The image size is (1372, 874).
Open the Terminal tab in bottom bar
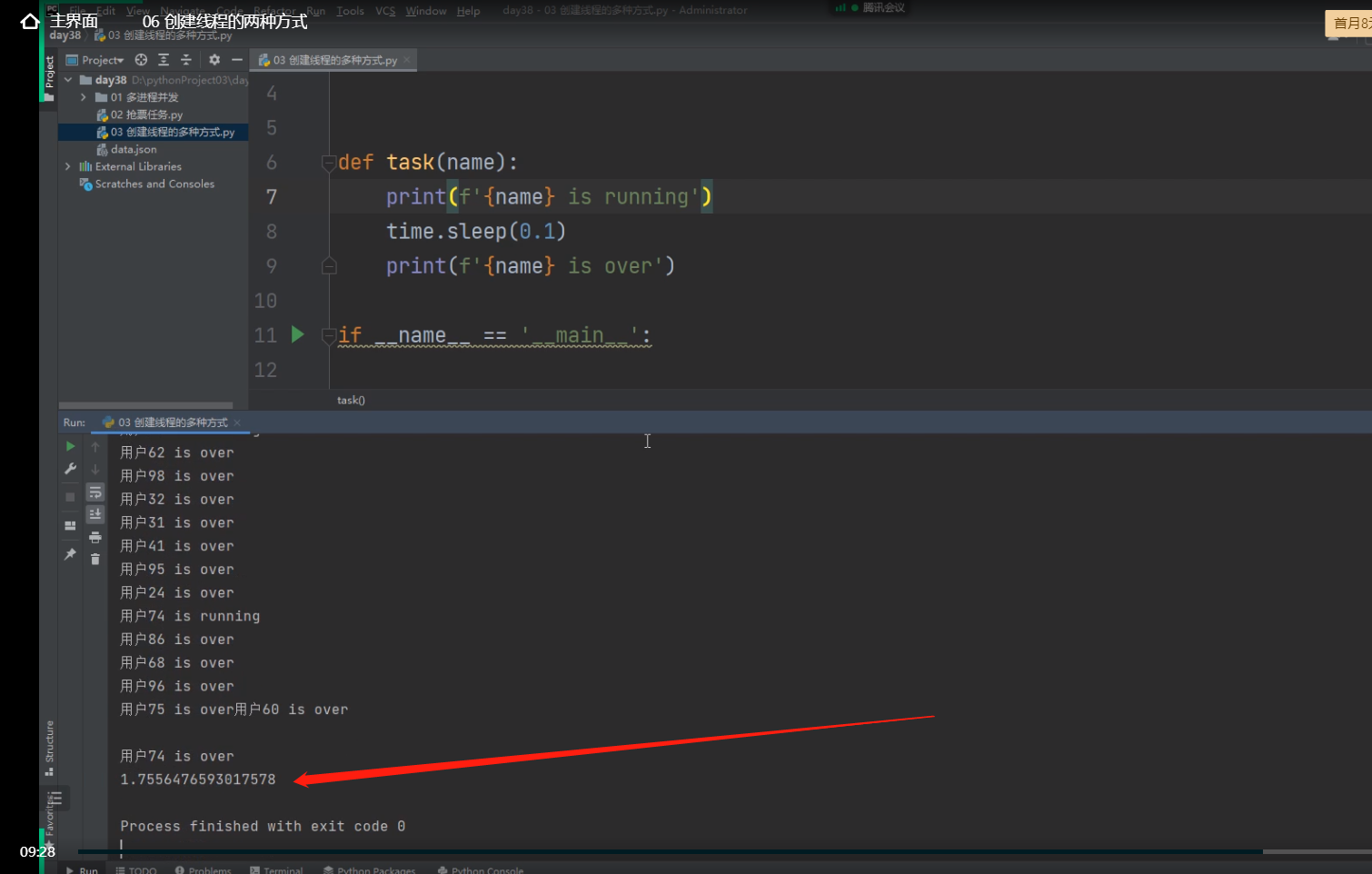tap(276, 869)
